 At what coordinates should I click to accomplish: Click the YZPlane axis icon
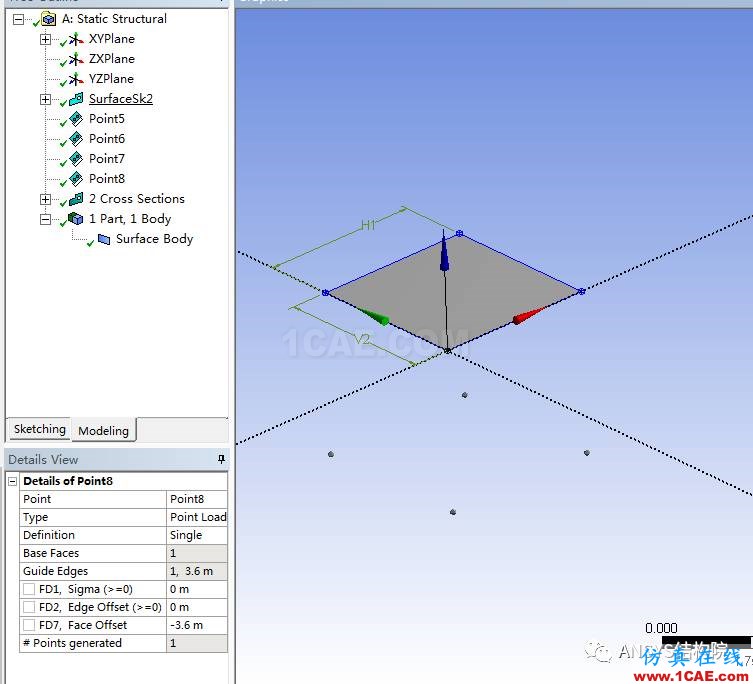point(75,79)
